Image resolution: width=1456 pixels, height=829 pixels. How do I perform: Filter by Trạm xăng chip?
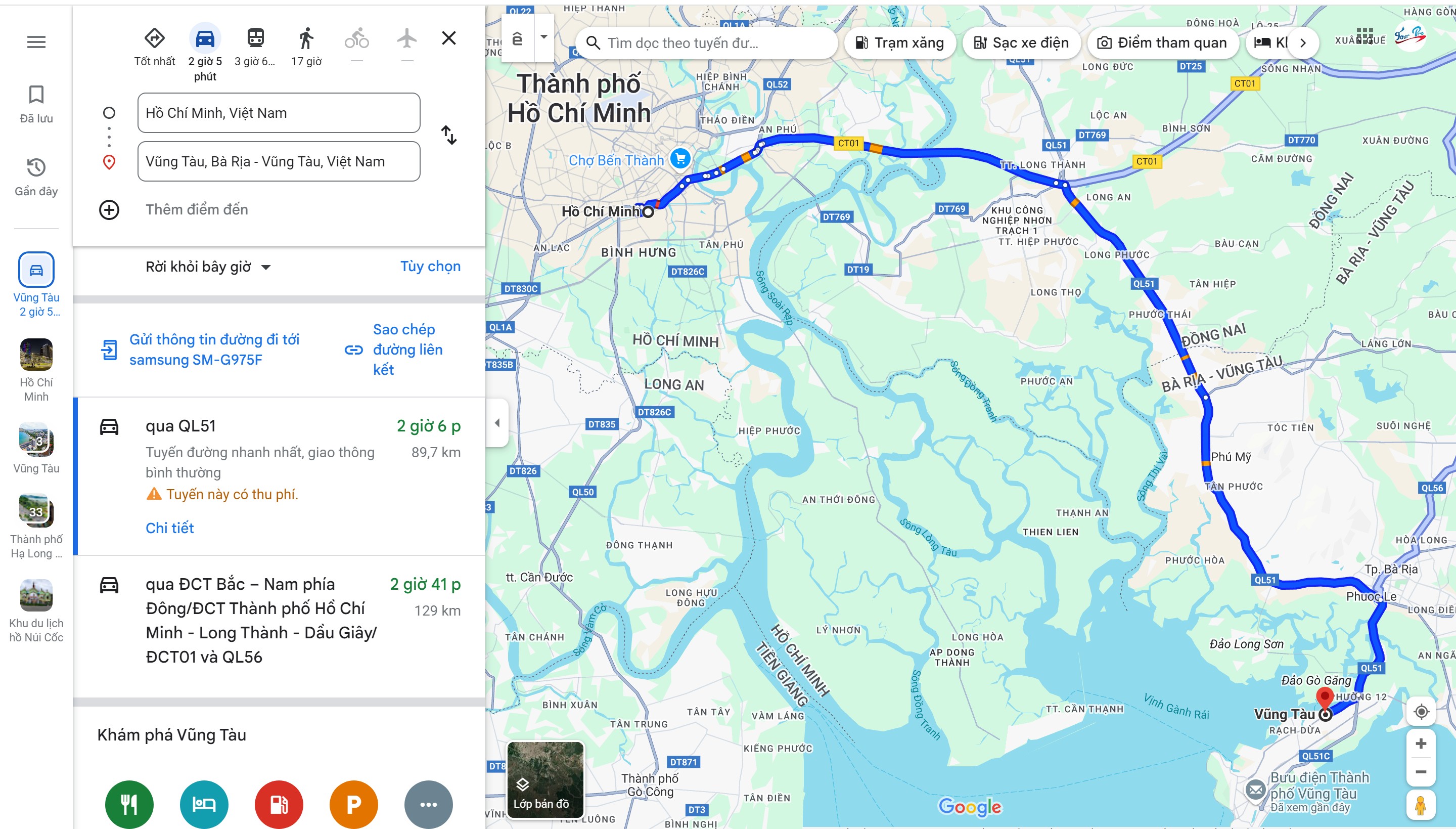(x=899, y=42)
